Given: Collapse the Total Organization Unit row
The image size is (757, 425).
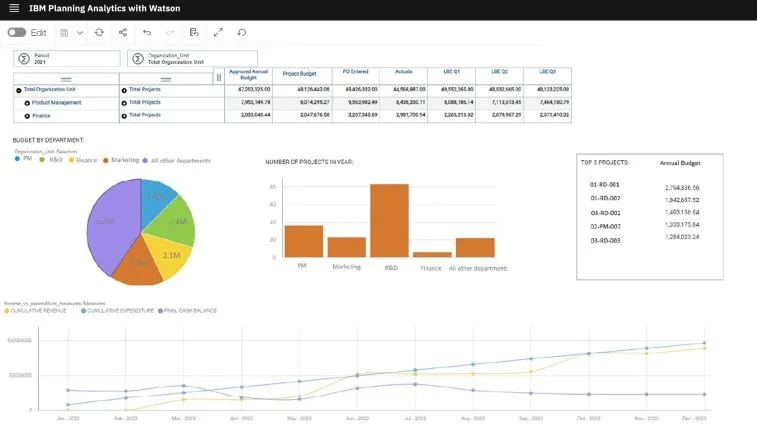Looking at the screenshot, I should 19,90.
